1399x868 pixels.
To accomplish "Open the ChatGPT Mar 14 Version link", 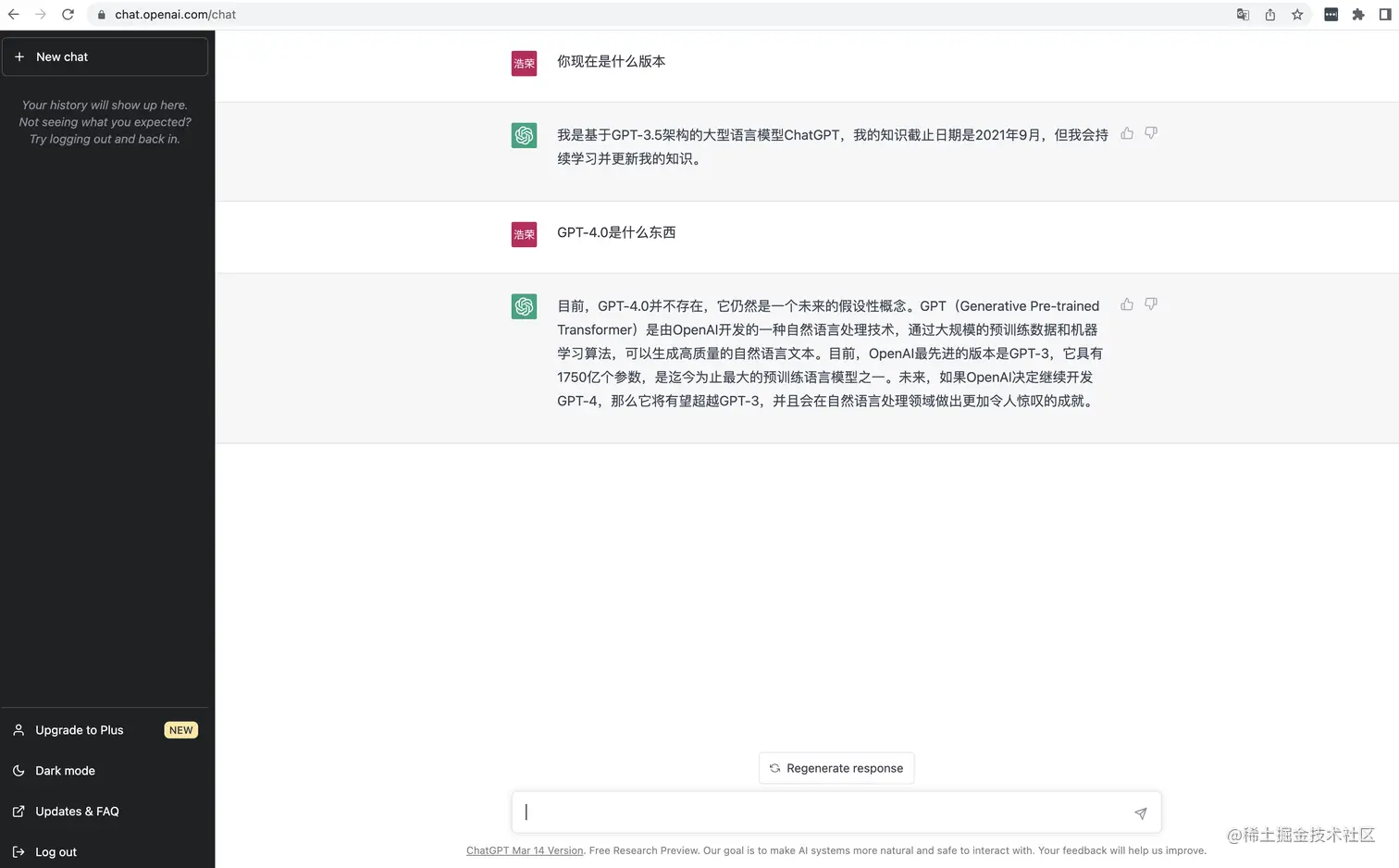I will (525, 850).
